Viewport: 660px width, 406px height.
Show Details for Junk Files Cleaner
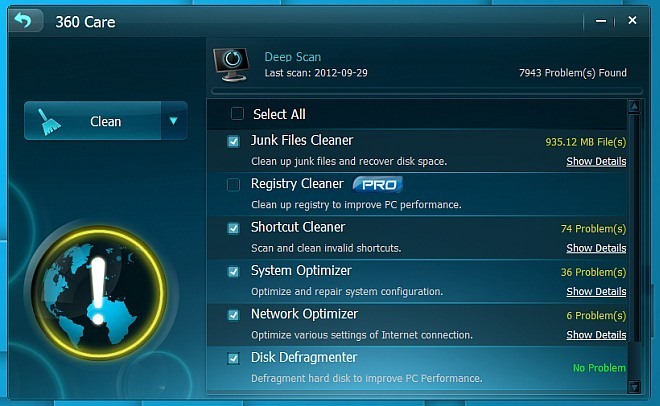coord(596,162)
